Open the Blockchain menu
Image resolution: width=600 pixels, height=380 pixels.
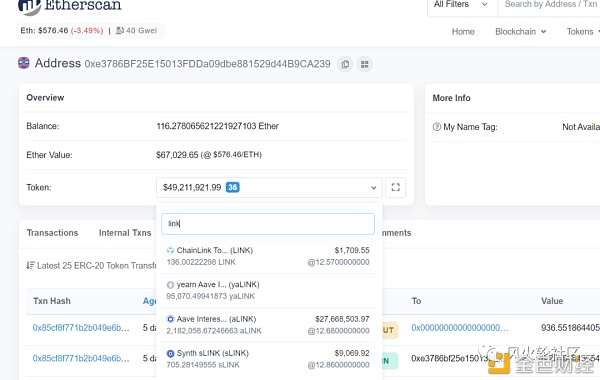tap(520, 32)
